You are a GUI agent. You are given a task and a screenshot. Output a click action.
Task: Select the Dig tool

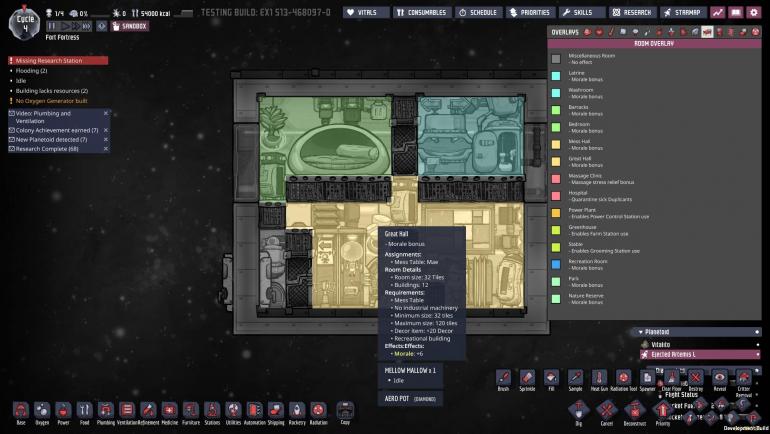click(x=578, y=412)
